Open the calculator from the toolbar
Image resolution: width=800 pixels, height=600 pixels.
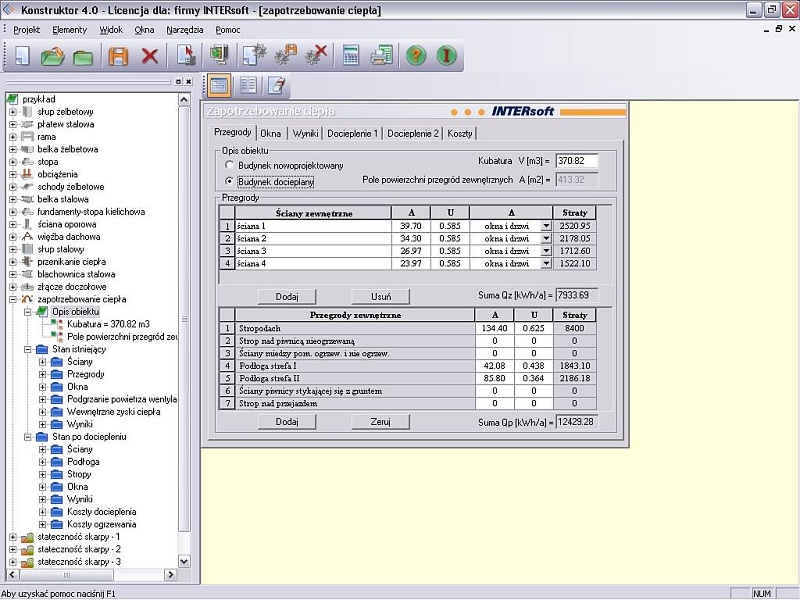pos(351,55)
